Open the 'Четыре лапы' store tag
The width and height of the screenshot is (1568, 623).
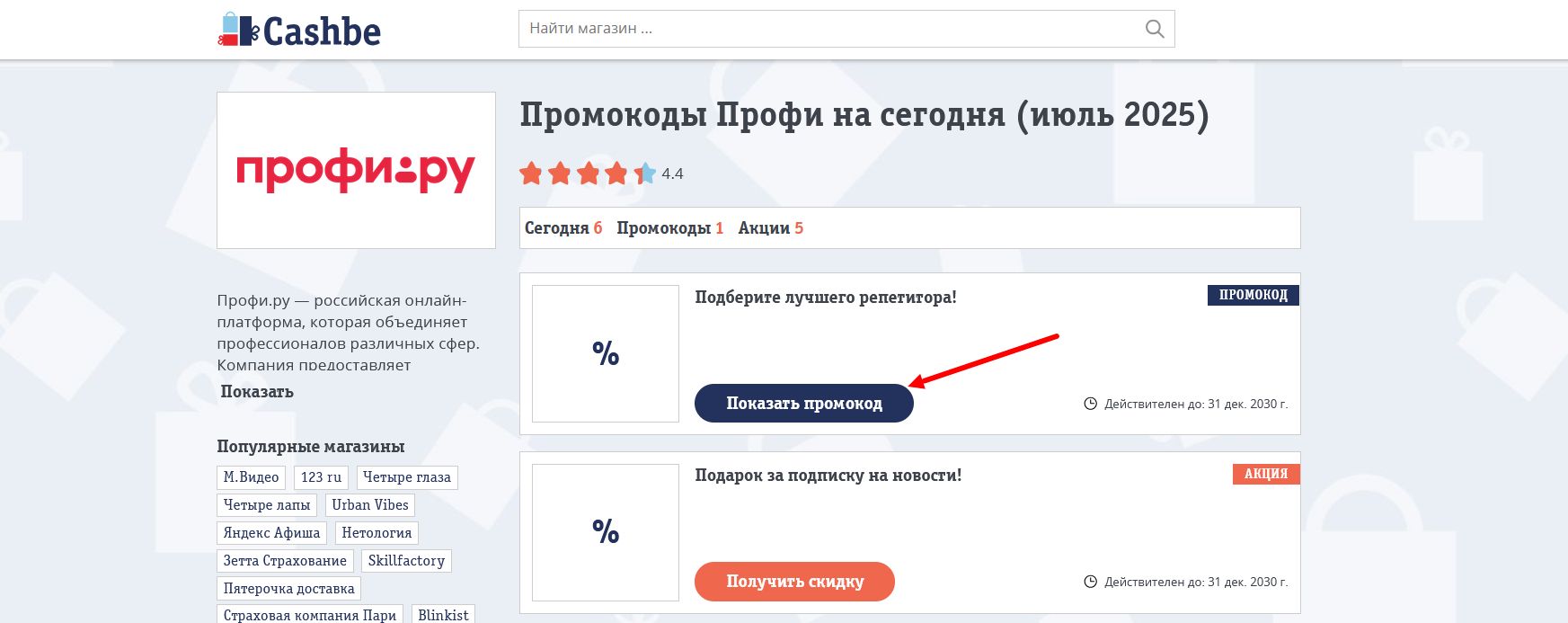coord(267,505)
